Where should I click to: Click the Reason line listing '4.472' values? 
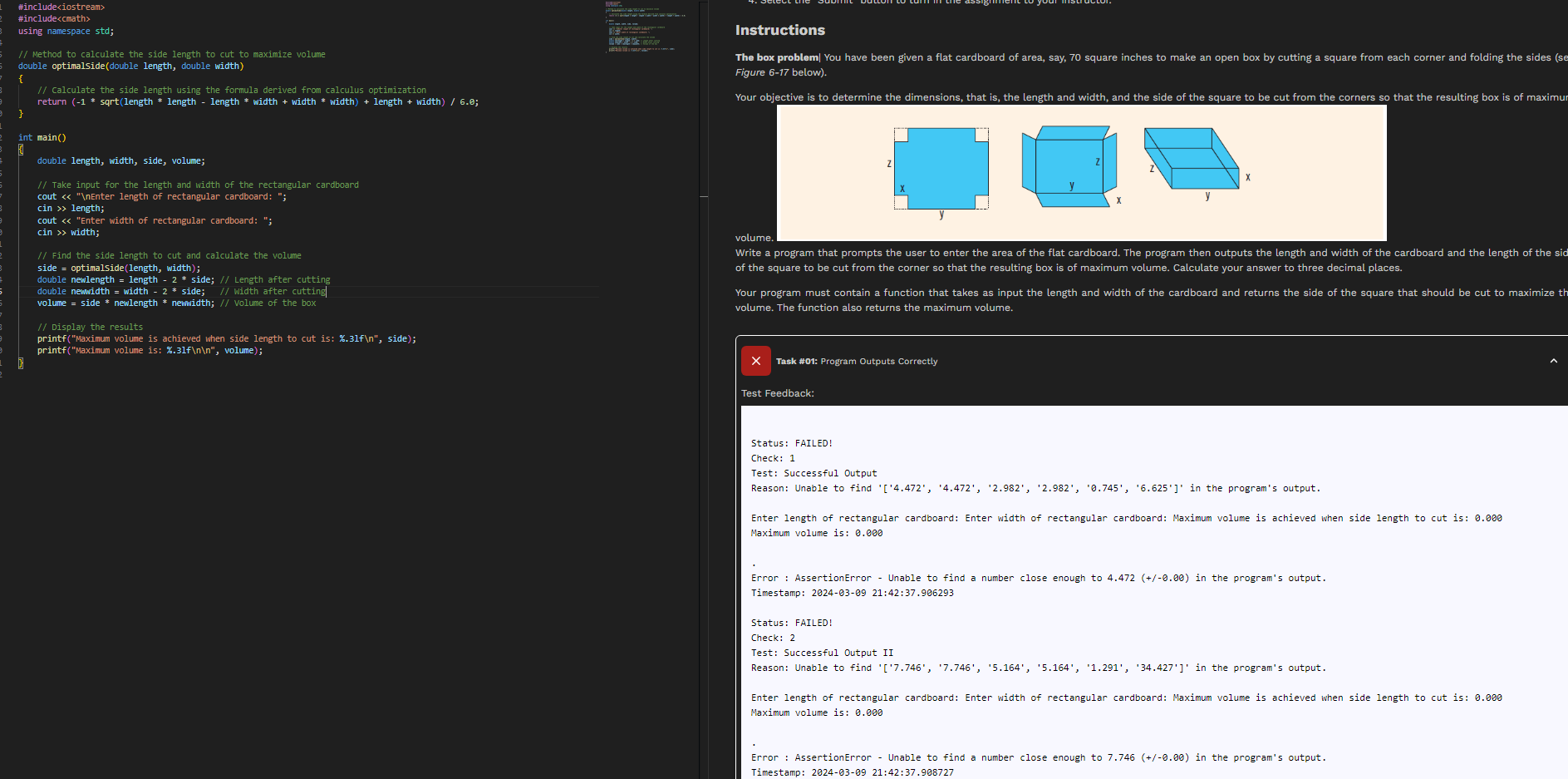tap(1035, 488)
